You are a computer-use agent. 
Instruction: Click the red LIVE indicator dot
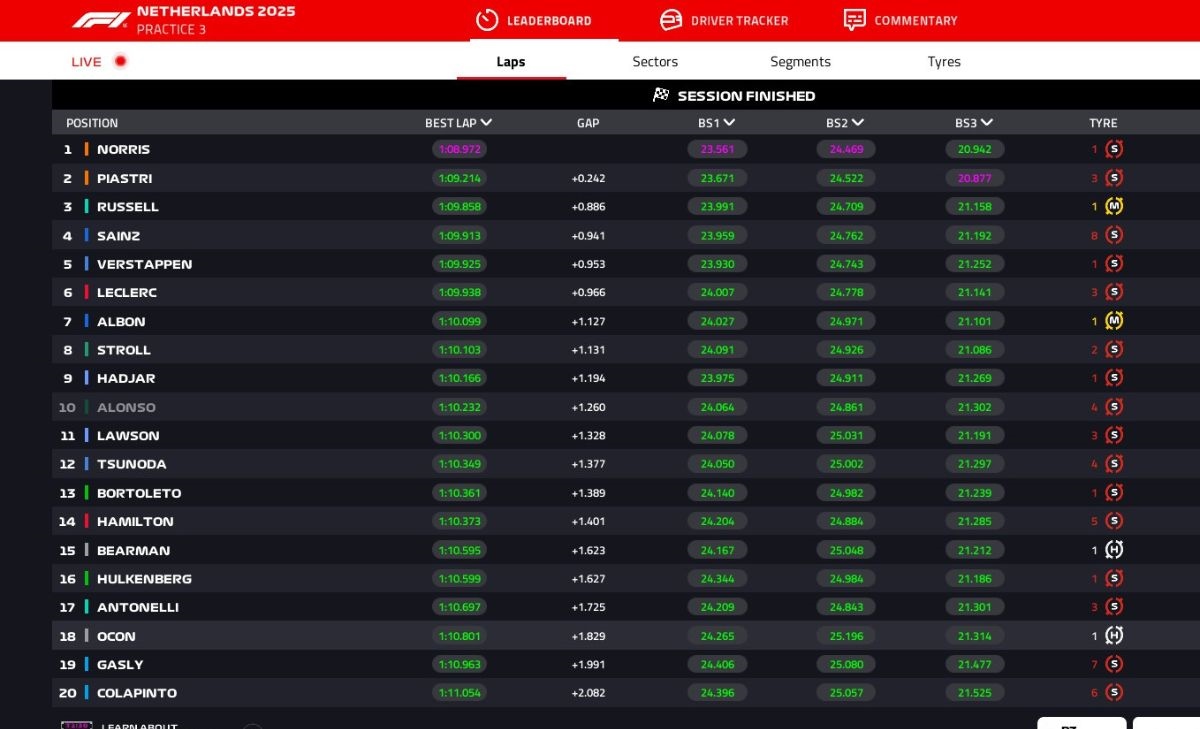tap(120, 61)
